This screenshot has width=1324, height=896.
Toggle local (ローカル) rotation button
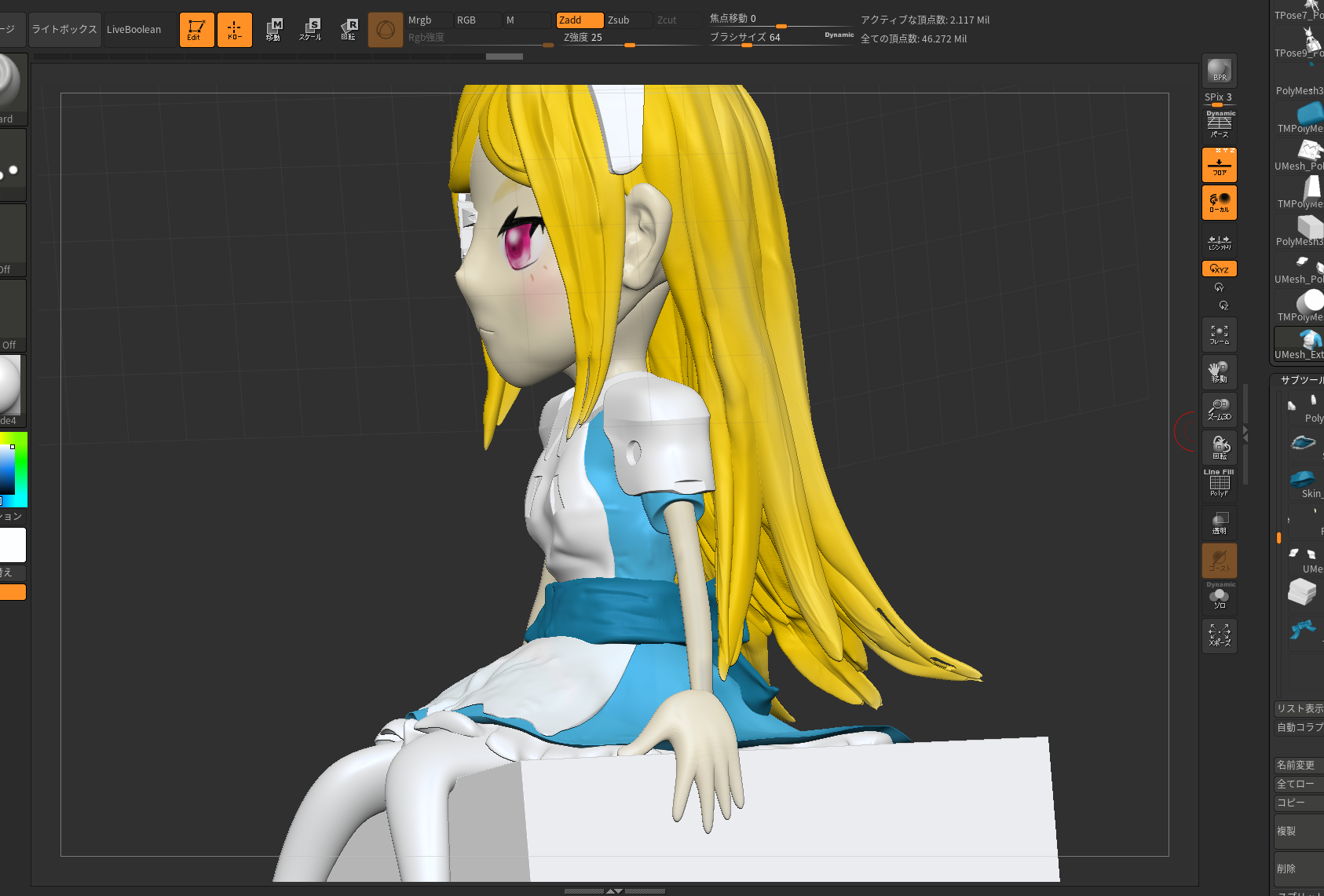[x=1220, y=203]
